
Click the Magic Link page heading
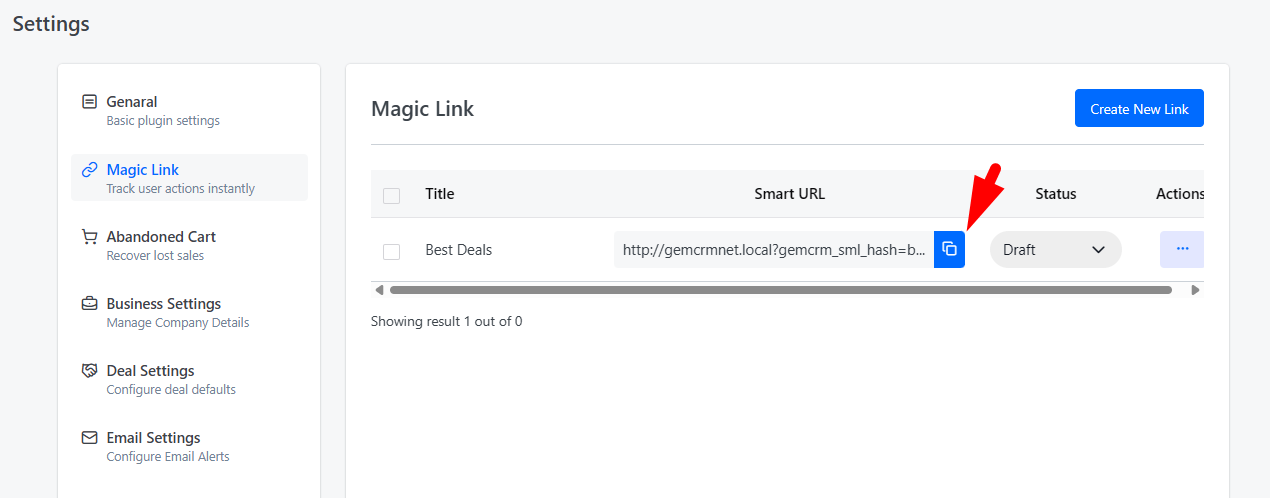(x=422, y=108)
